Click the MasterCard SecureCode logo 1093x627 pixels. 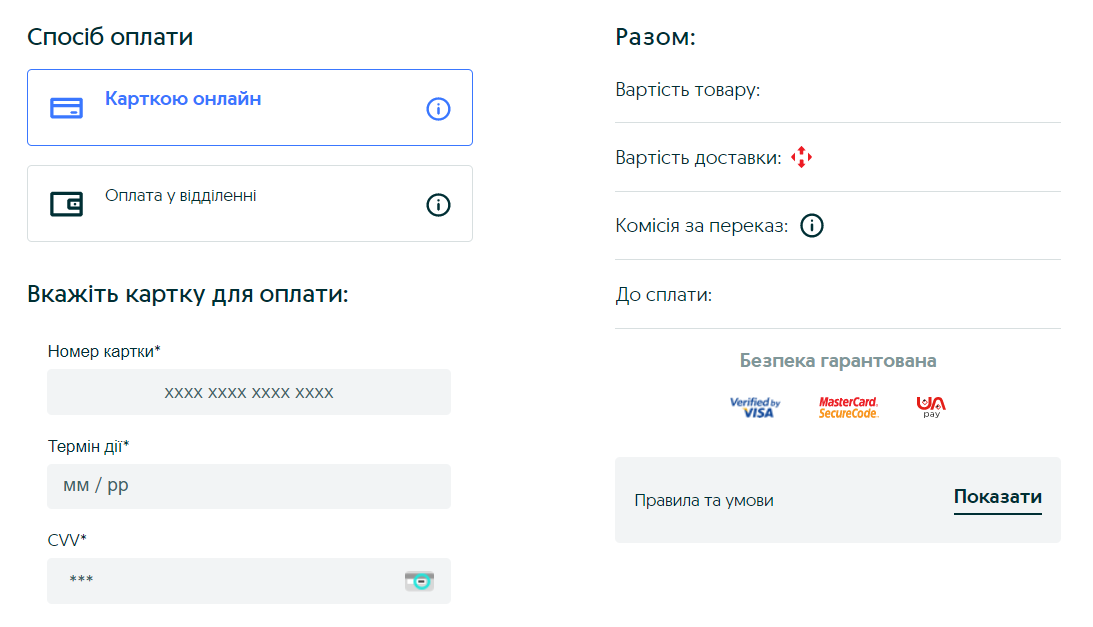[848, 407]
